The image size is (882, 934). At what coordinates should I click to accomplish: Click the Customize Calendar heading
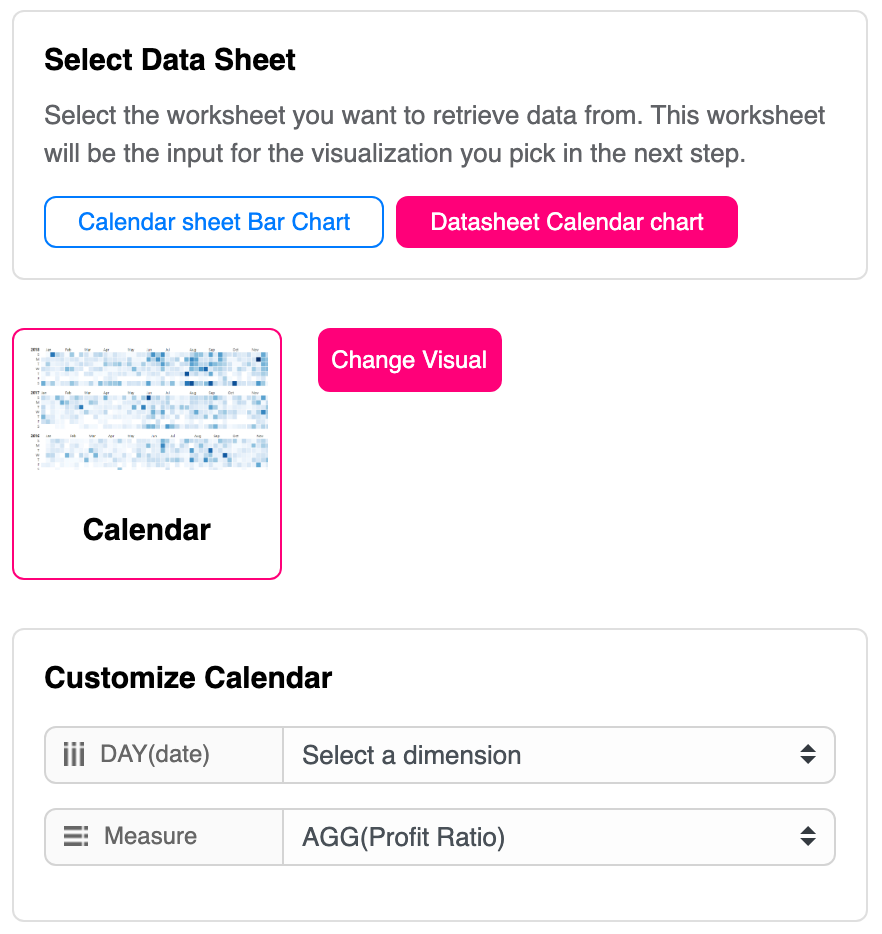pyautogui.click(x=188, y=678)
